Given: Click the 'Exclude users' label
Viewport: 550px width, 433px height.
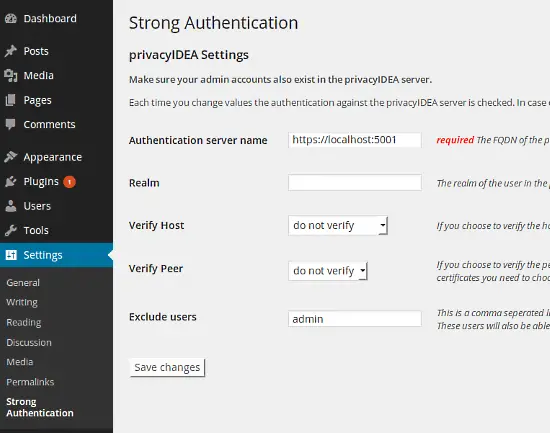Looking at the screenshot, I should pyautogui.click(x=163, y=317).
